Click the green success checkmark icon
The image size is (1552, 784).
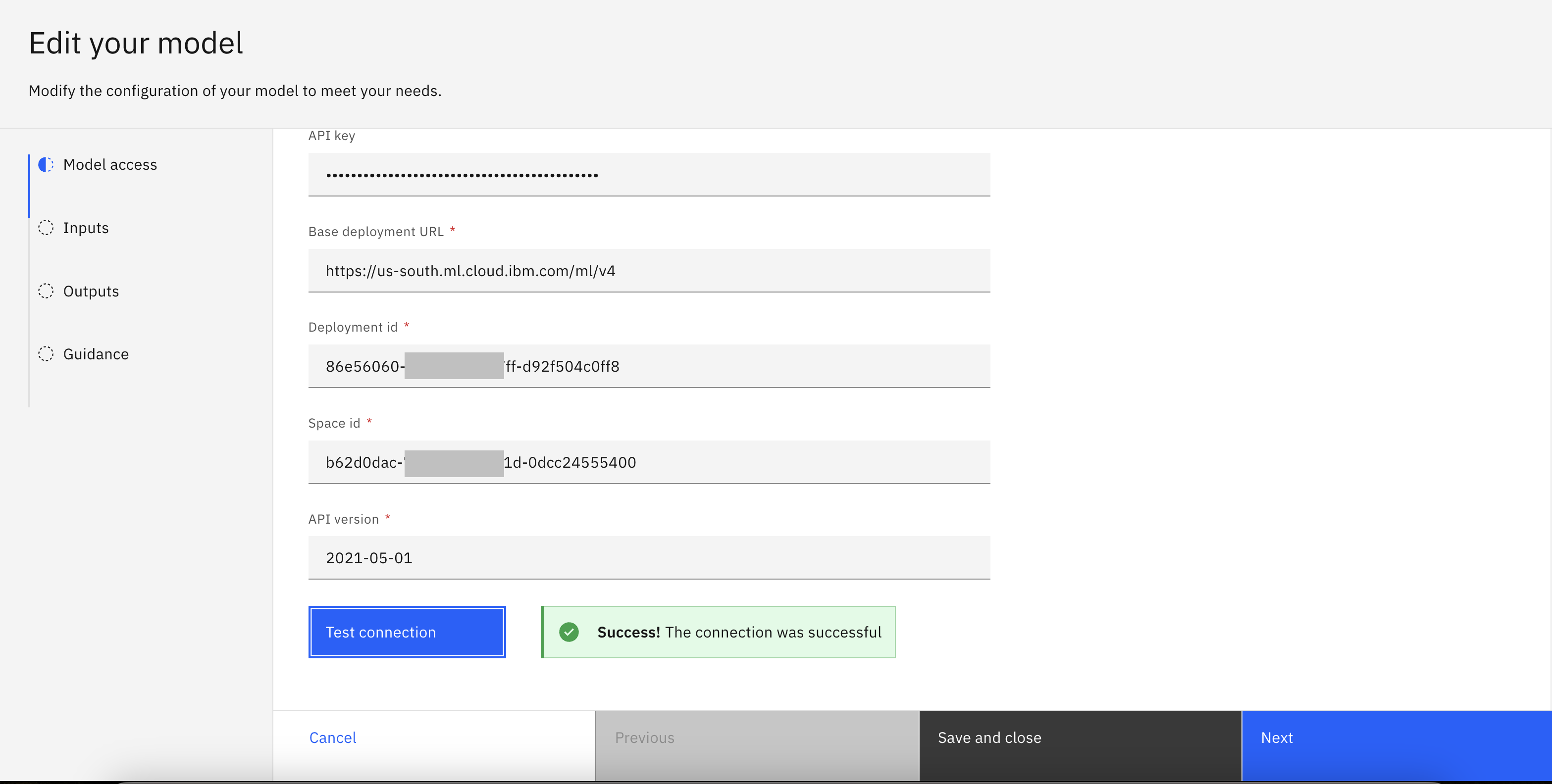pyautogui.click(x=569, y=632)
